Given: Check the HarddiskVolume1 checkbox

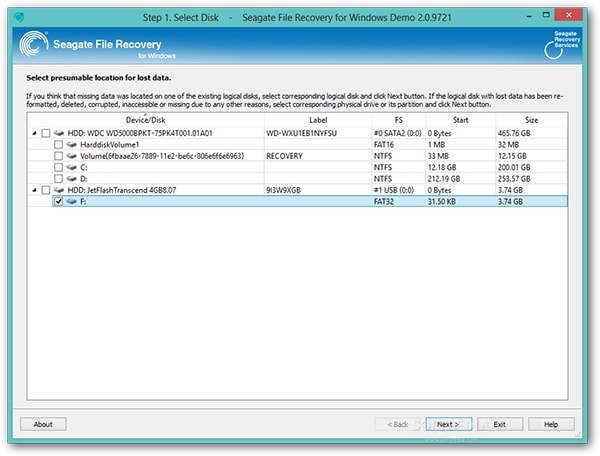Looking at the screenshot, I should pyautogui.click(x=58, y=145).
